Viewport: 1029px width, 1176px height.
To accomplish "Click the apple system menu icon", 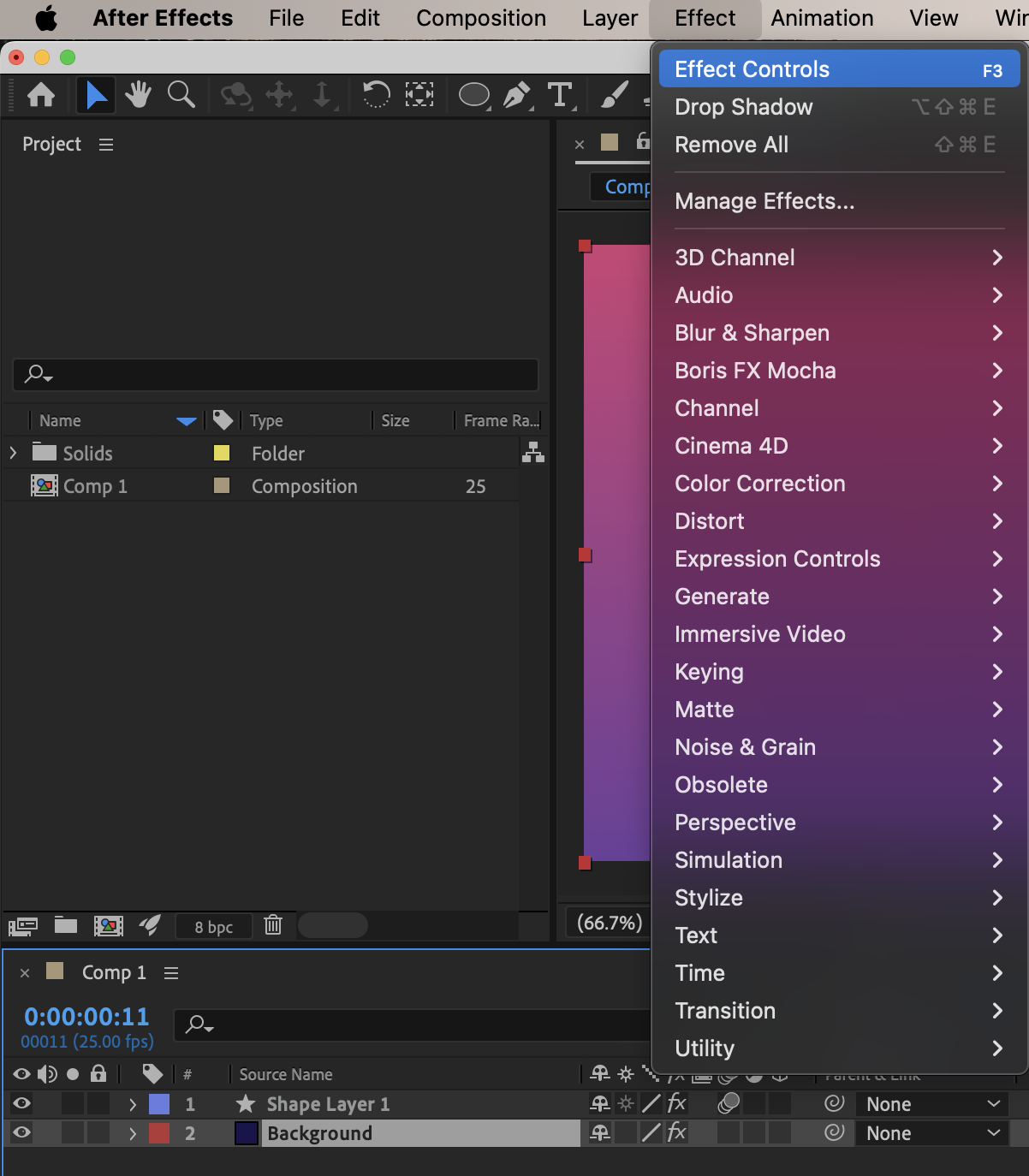I will pos(46,18).
